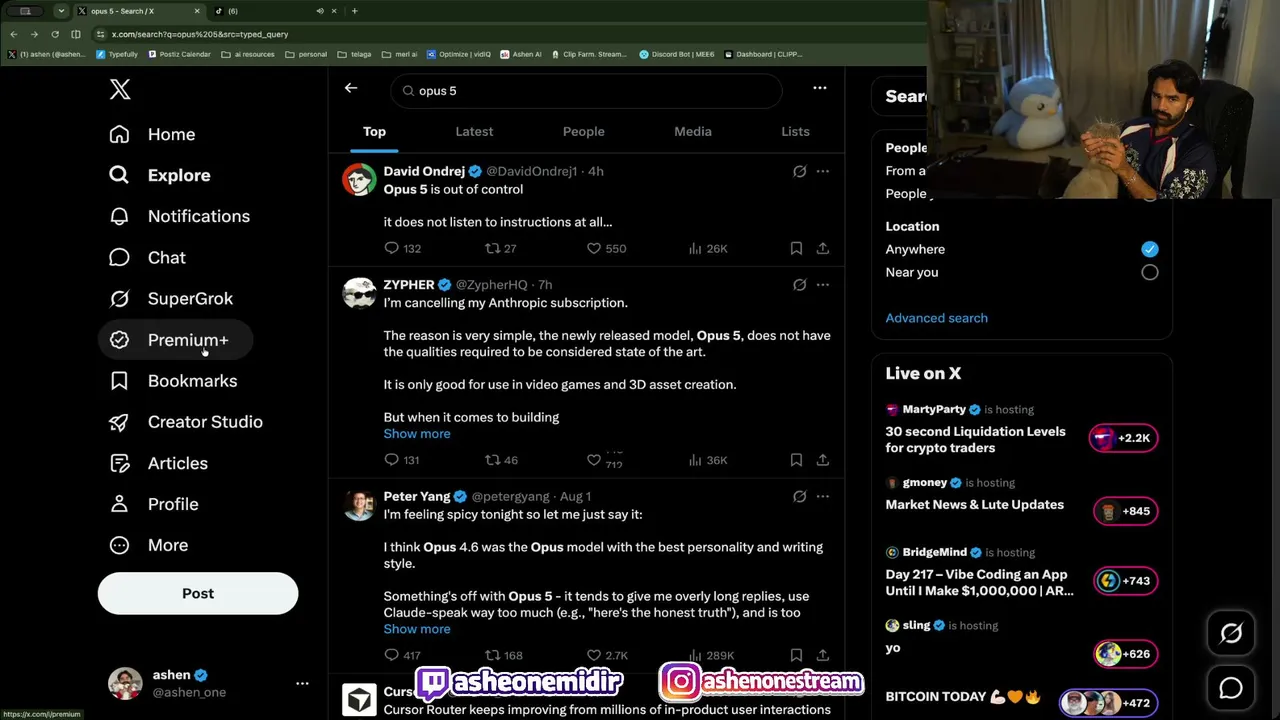Open more options on Peter Yang's post
The width and height of the screenshot is (1280, 720).
click(x=823, y=496)
